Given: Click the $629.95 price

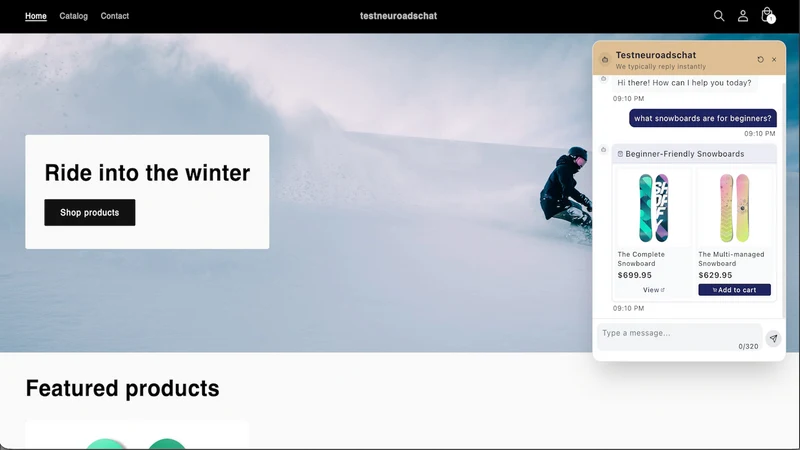Looking at the screenshot, I should click(715, 275).
